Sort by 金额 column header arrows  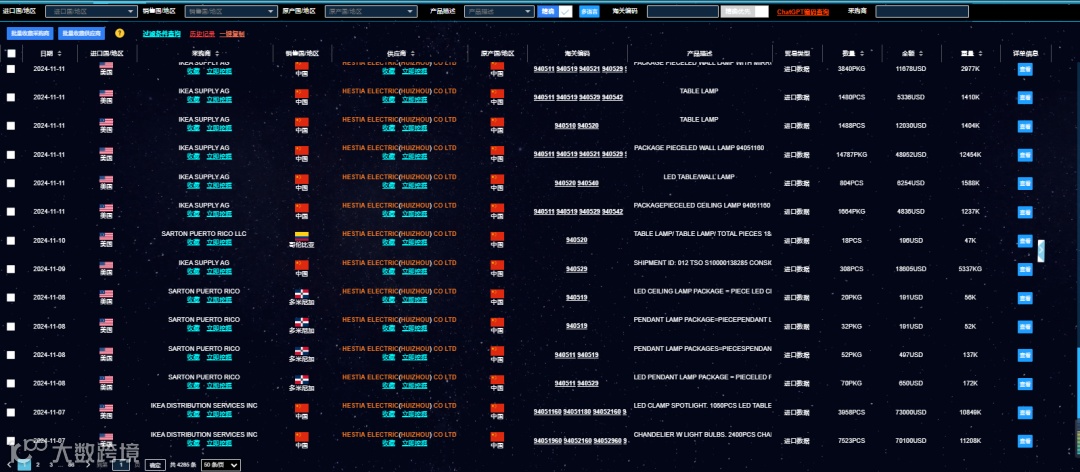(x=920, y=54)
